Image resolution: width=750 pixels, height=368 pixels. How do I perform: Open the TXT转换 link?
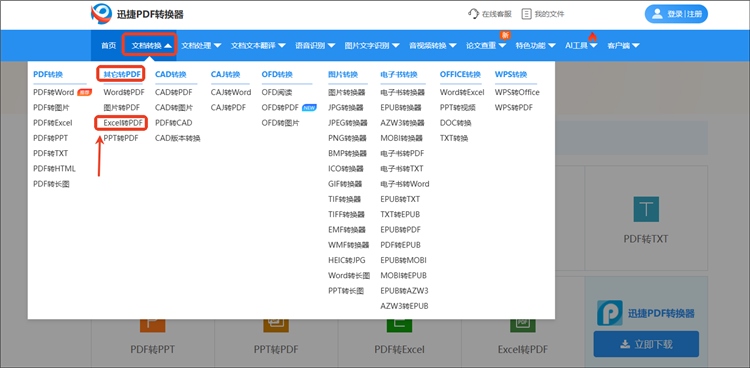(454, 138)
